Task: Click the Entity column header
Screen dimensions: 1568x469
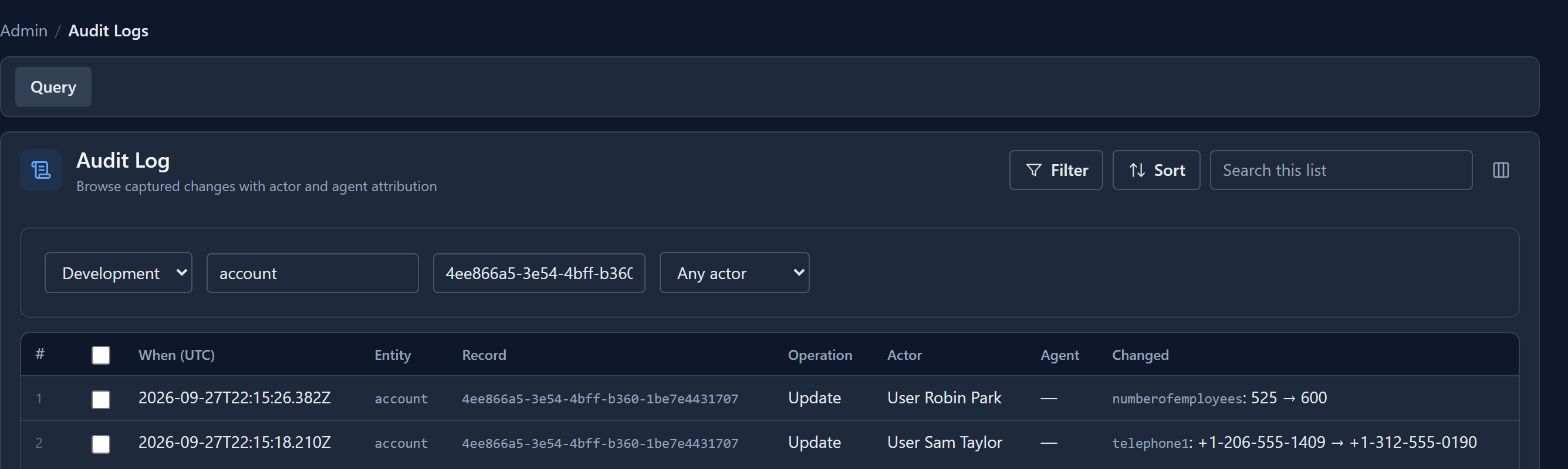Action: click(393, 355)
